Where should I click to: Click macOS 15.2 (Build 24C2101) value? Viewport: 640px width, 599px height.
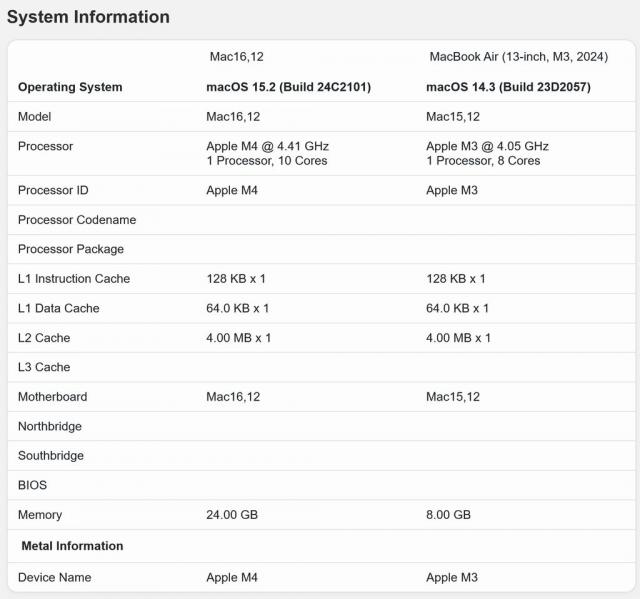[288, 87]
